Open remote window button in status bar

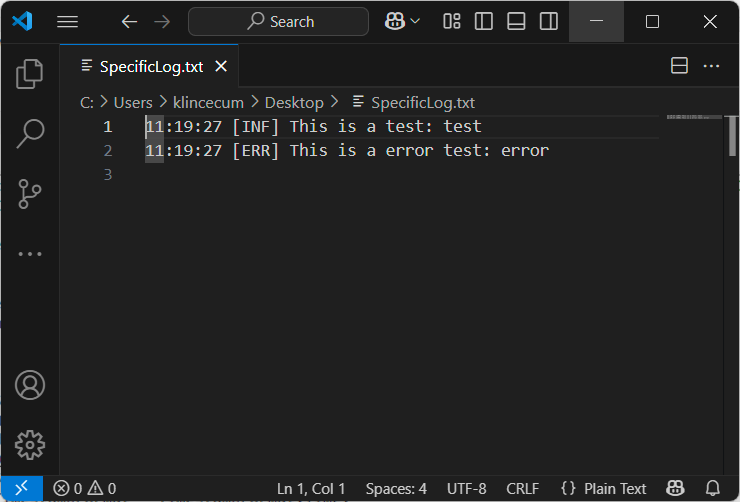click(21, 488)
